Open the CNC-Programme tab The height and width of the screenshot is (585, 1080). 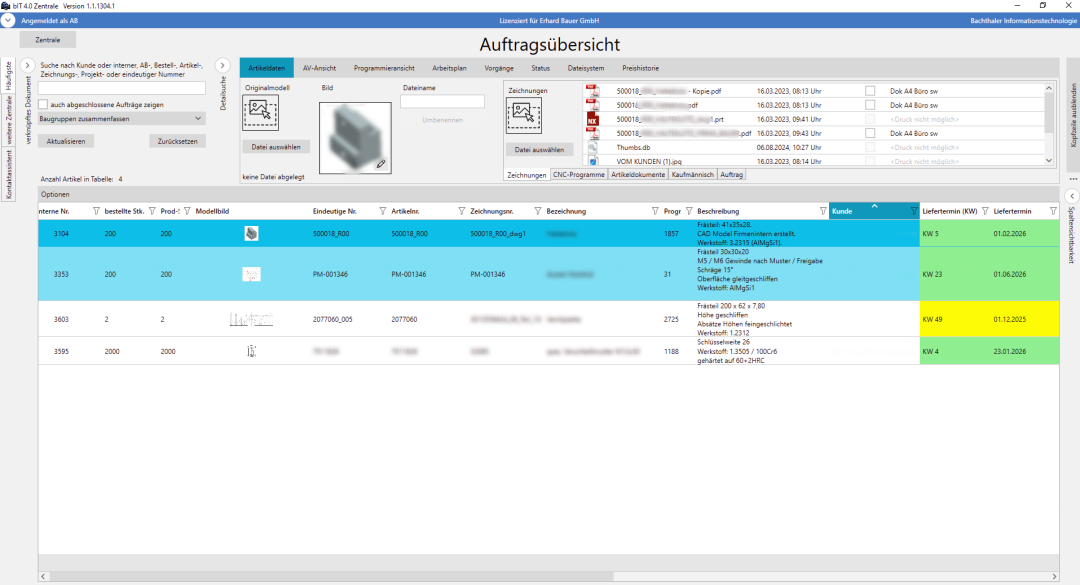578,174
